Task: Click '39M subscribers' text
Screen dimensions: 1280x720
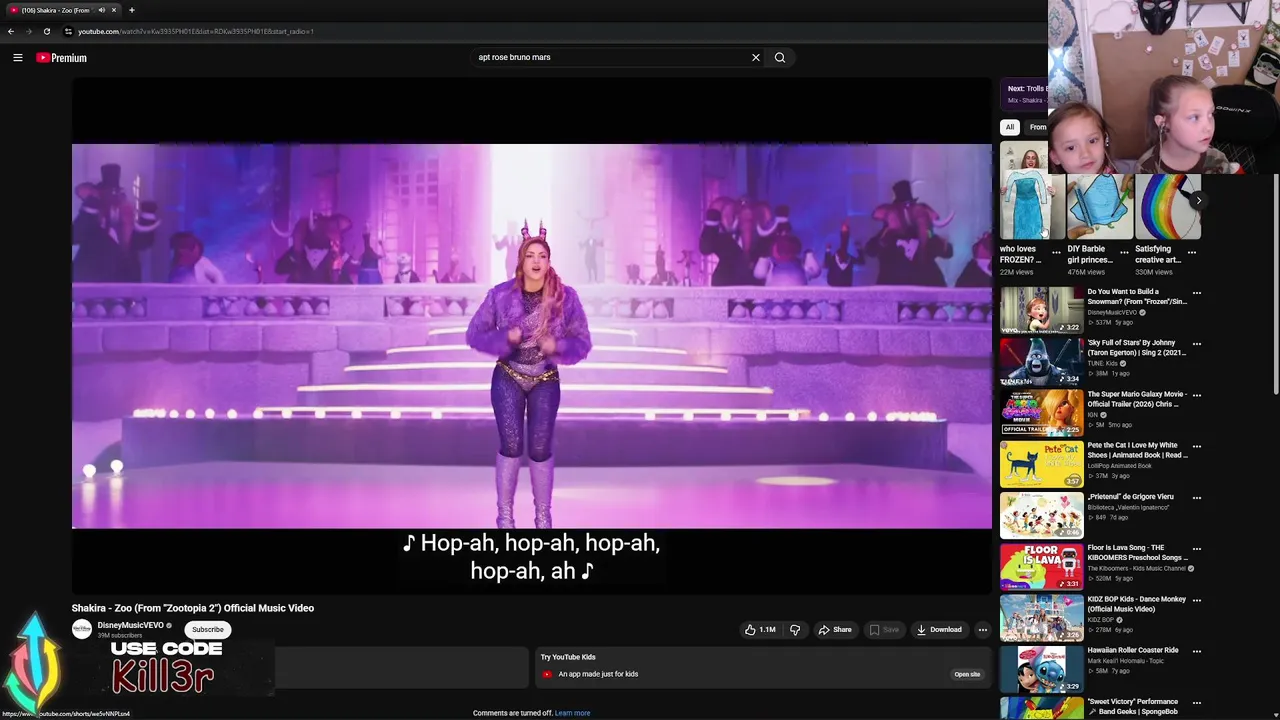Action: (x=119, y=636)
